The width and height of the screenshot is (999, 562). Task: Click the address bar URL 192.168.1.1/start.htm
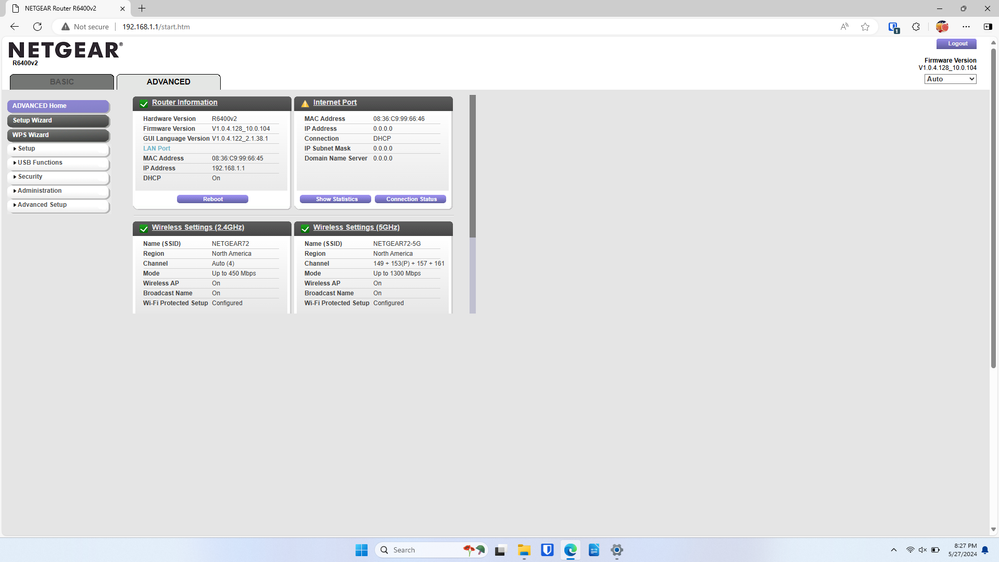(x=156, y=27)
